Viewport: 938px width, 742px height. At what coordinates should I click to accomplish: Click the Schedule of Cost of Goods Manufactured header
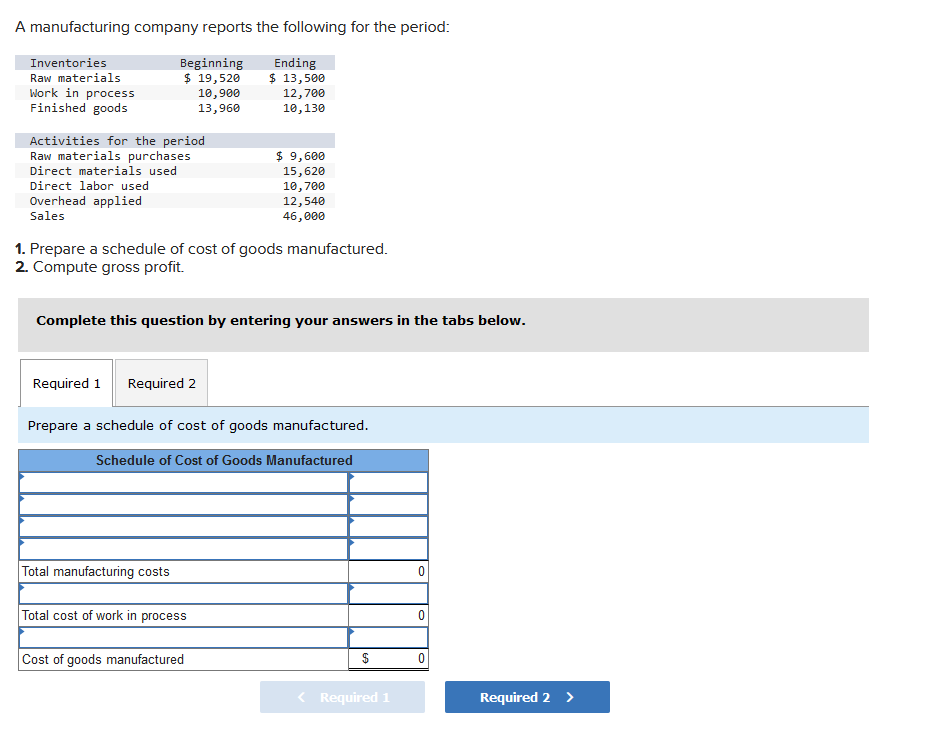(x=224, y=460)
